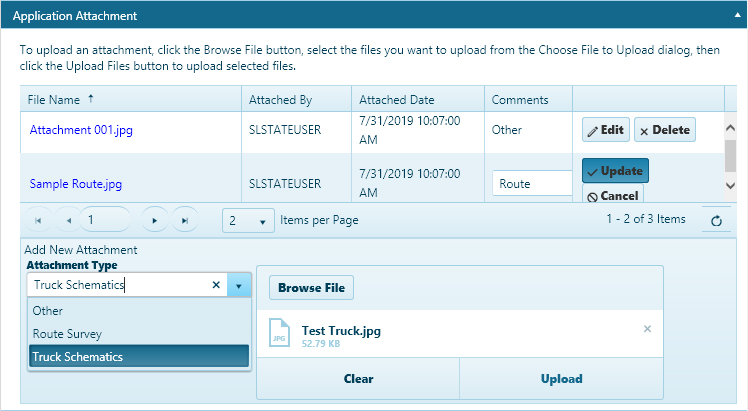748x411 pixels.
Task: Delete the Attachment 001.jpg row
Action: pos(664,130)
